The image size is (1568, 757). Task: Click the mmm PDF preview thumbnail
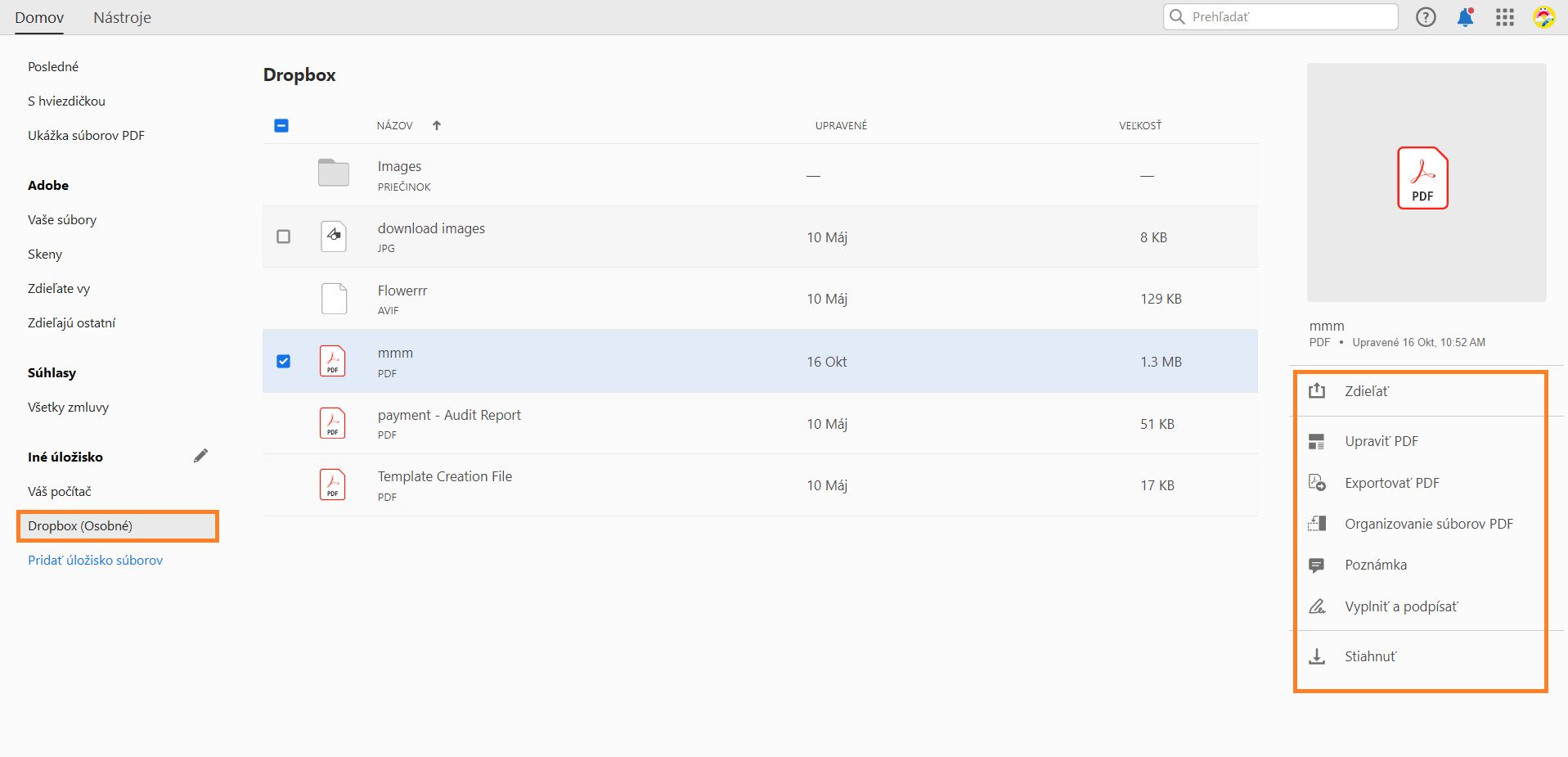click(x=1426, y=182)
